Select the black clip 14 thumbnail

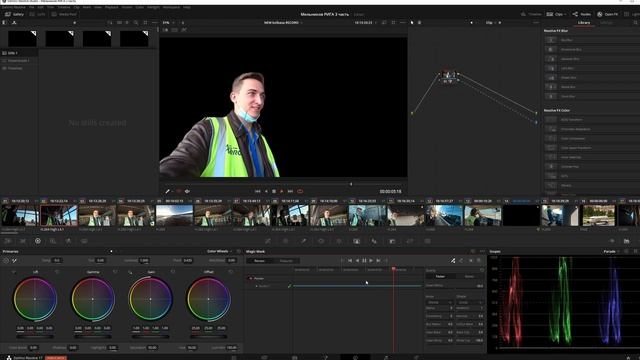[x=521, y=216]
